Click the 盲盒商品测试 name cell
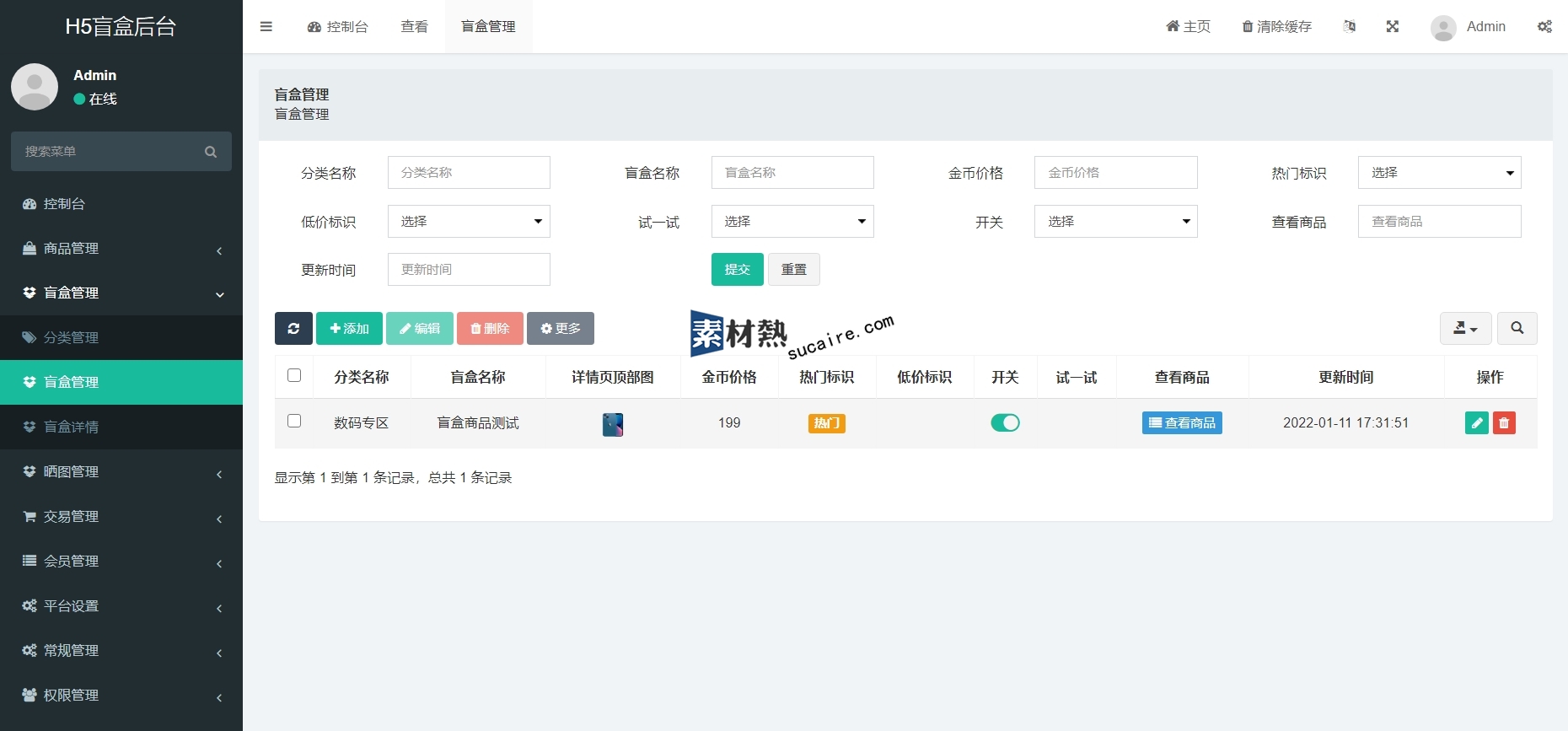Viewport: 1568px width, 731px height. point(478,422)
